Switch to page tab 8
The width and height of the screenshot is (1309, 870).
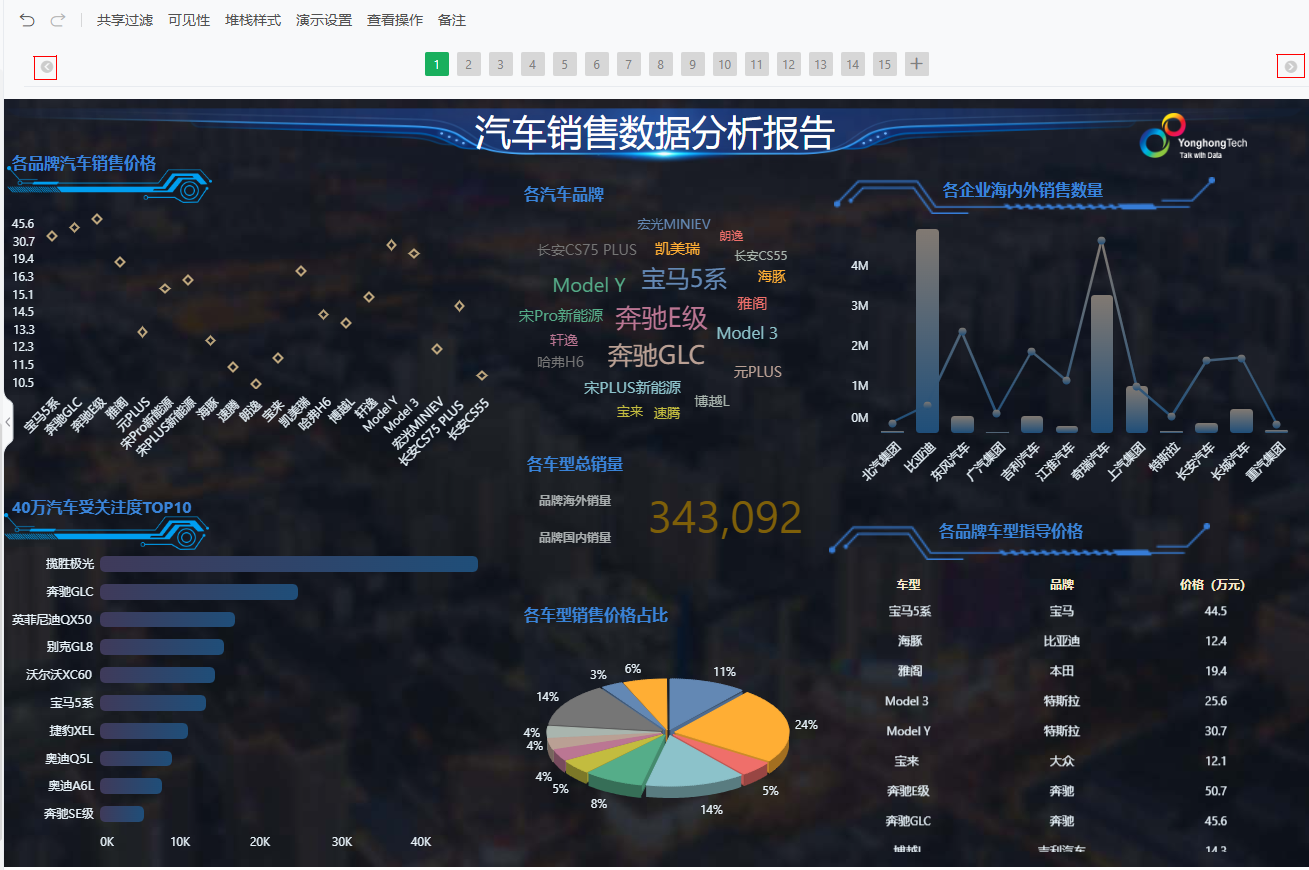661,65
